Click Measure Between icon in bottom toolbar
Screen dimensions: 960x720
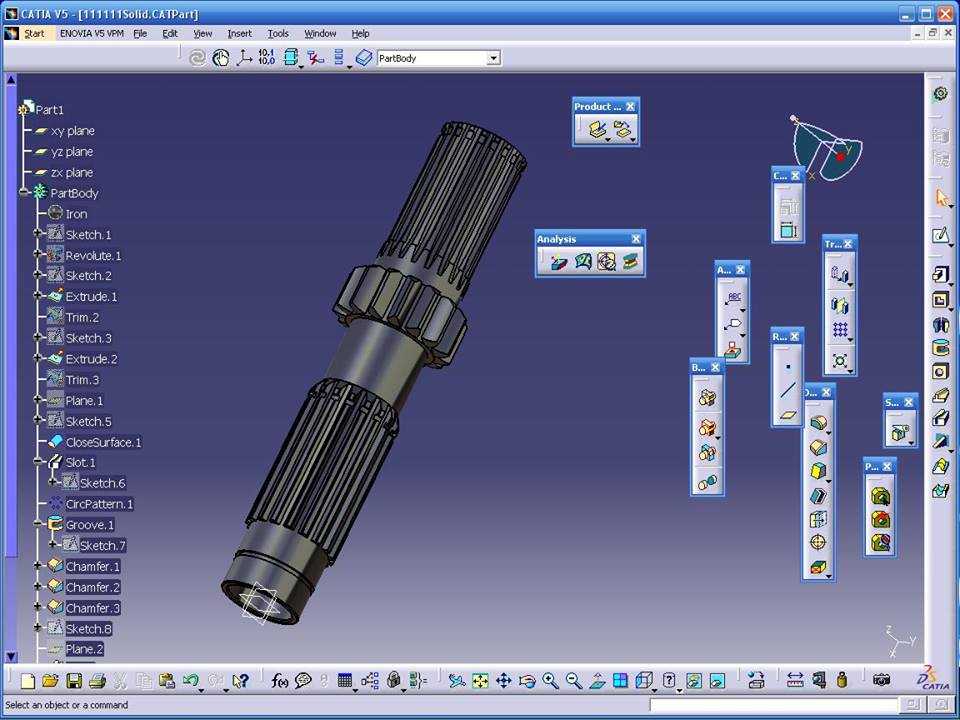(794, 680)
